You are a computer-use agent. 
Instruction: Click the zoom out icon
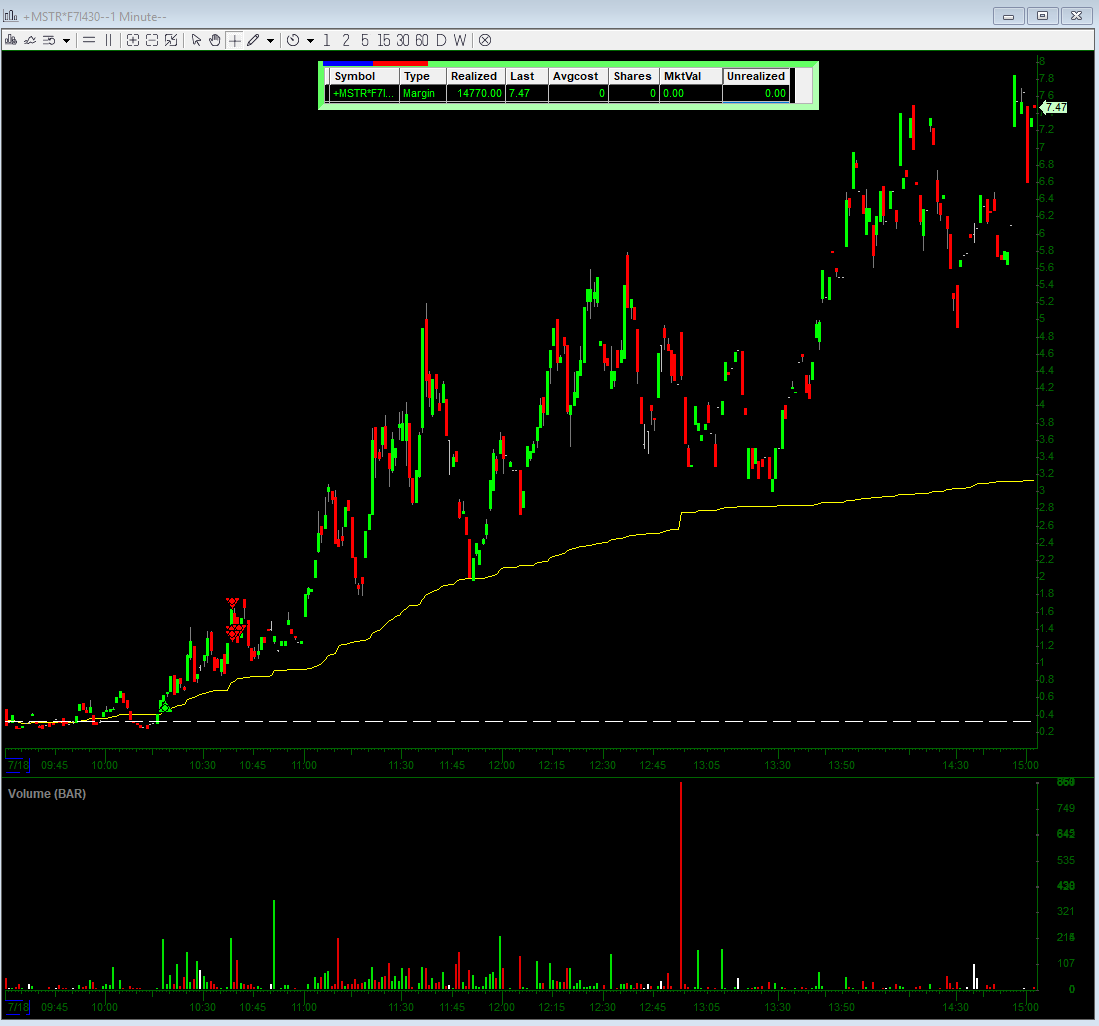click(x=151, y=41)
